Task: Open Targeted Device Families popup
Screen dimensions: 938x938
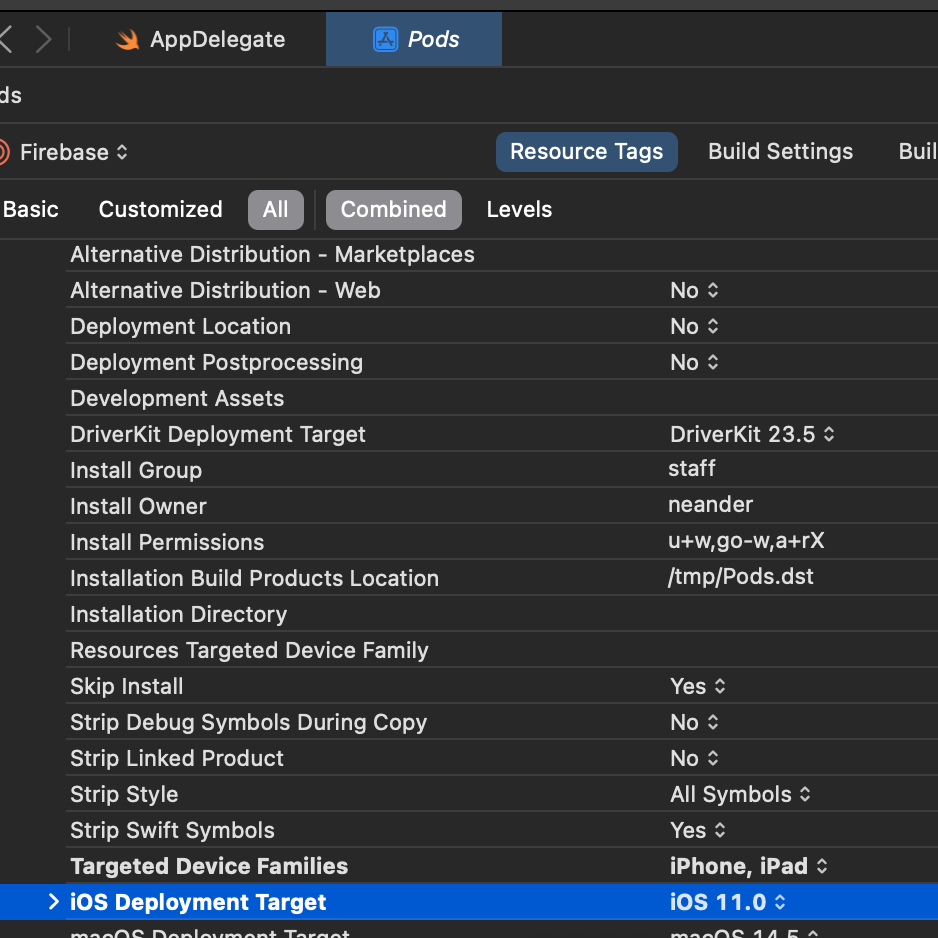Action: click(x=748, y=866)
